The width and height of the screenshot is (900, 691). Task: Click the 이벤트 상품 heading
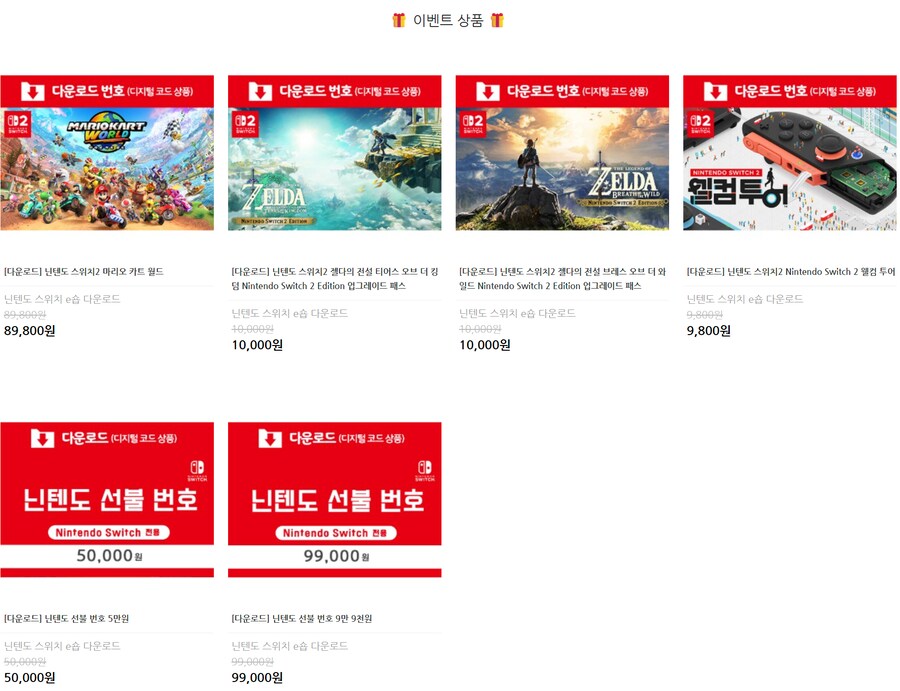click(448, 20)
